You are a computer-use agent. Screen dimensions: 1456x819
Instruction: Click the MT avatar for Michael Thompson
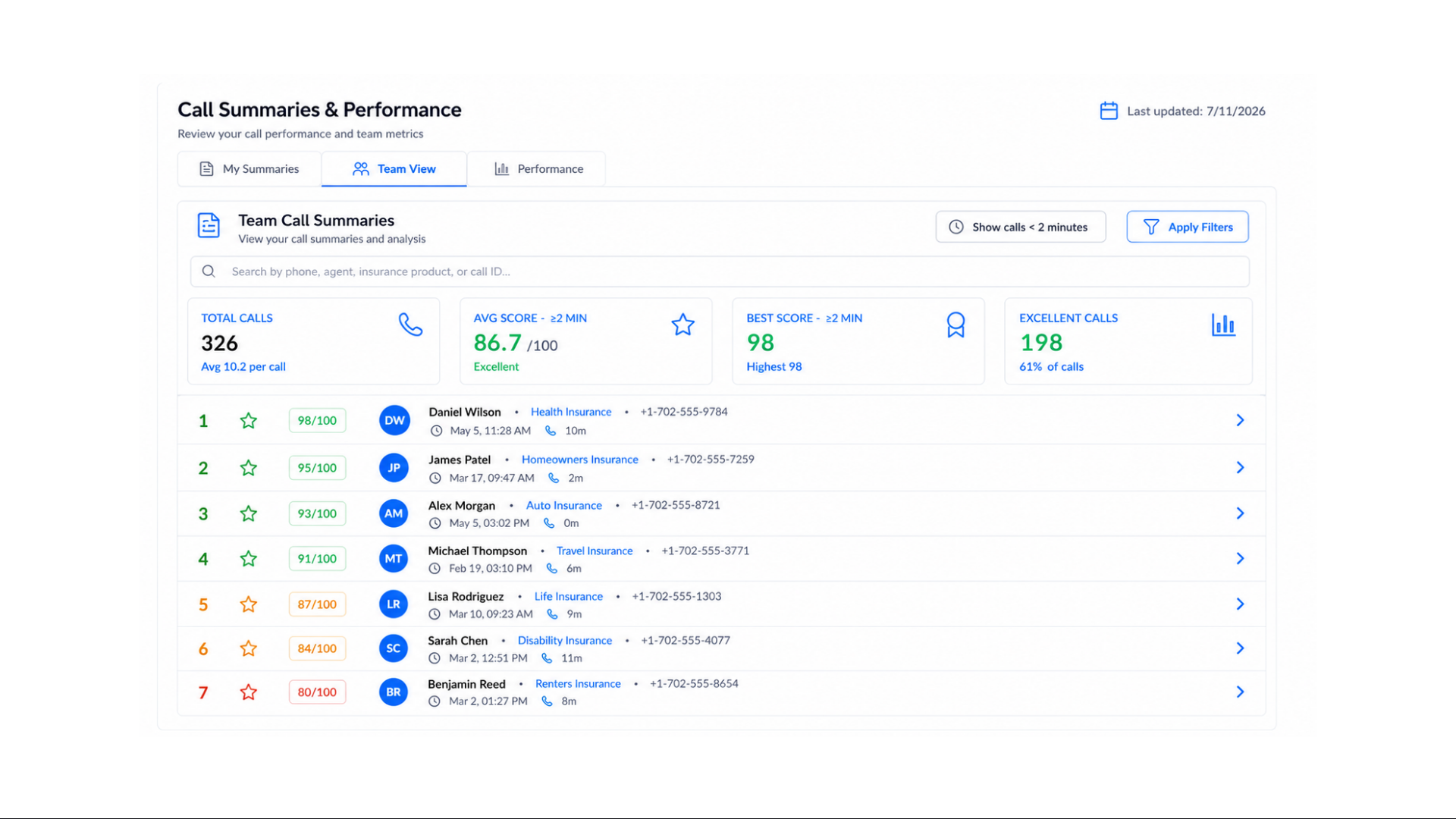(394, 559)
